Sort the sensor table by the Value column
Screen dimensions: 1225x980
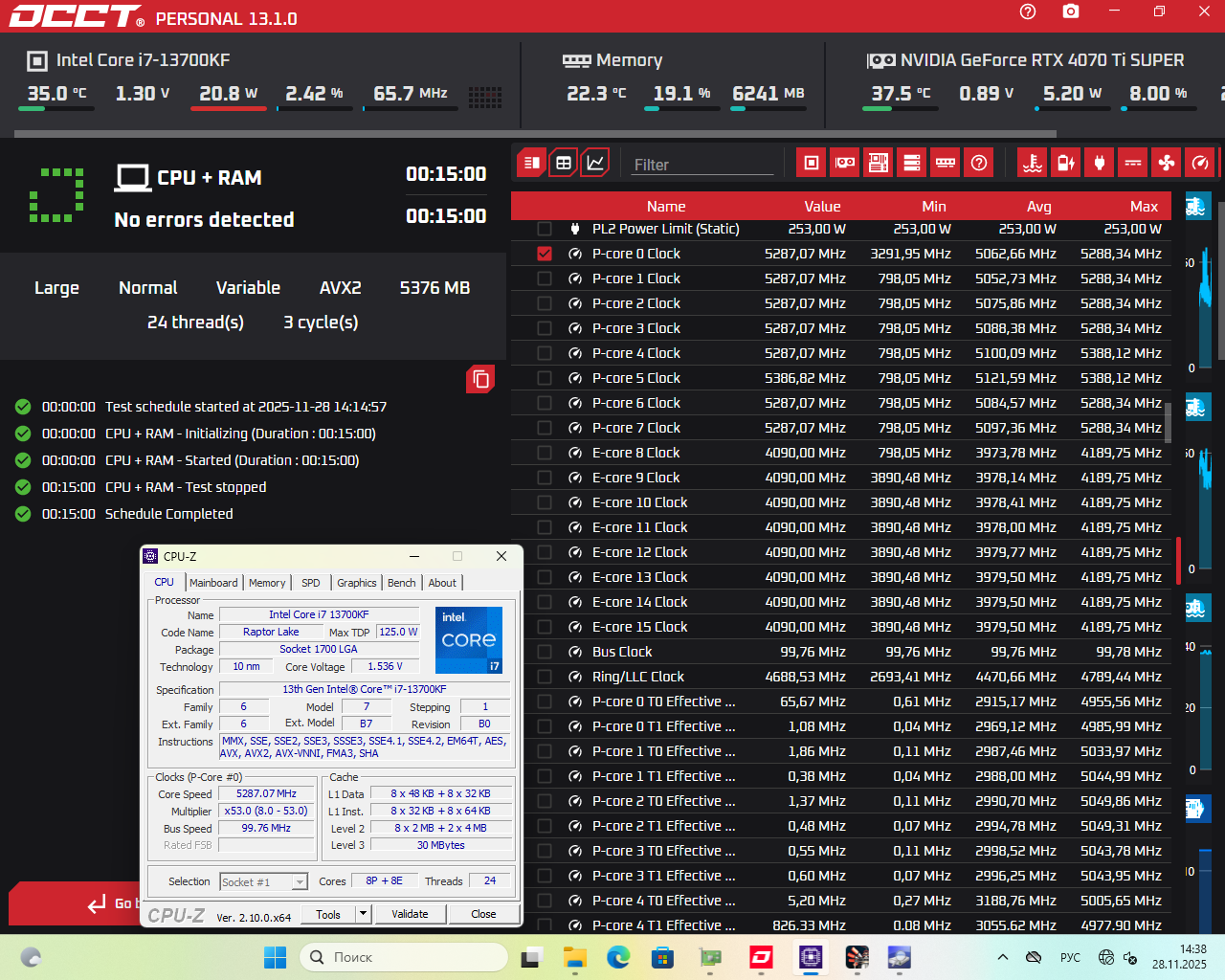coord(822,206)
